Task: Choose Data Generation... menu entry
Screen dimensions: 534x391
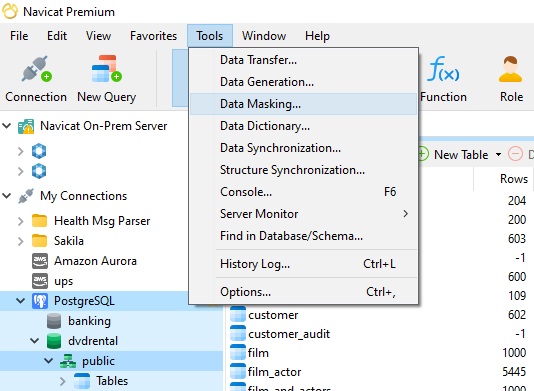Action: click(x=303, y=82)
